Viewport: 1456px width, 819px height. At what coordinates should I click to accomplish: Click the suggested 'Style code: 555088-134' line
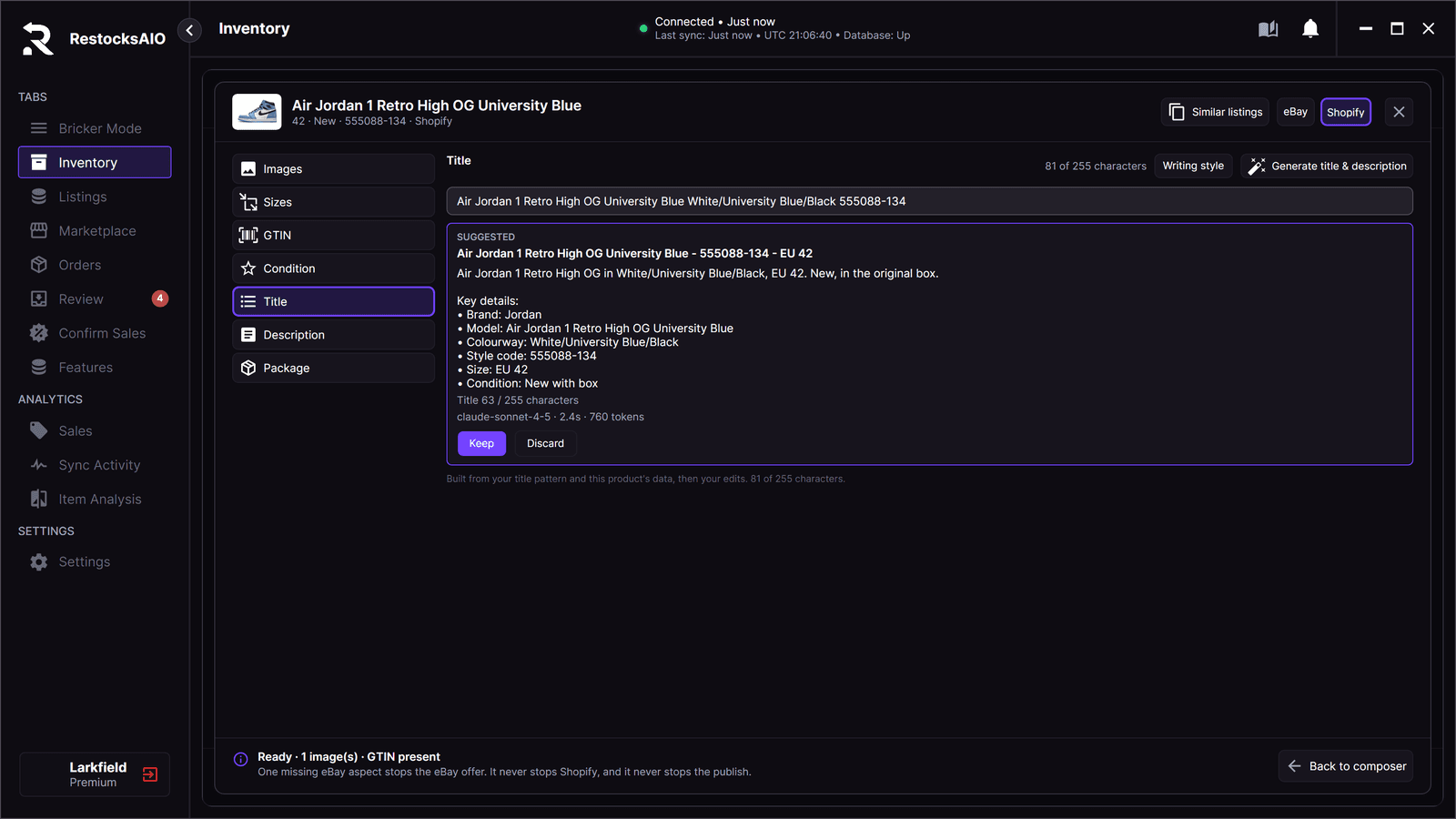pyautogui.click(x=527, y=356)
